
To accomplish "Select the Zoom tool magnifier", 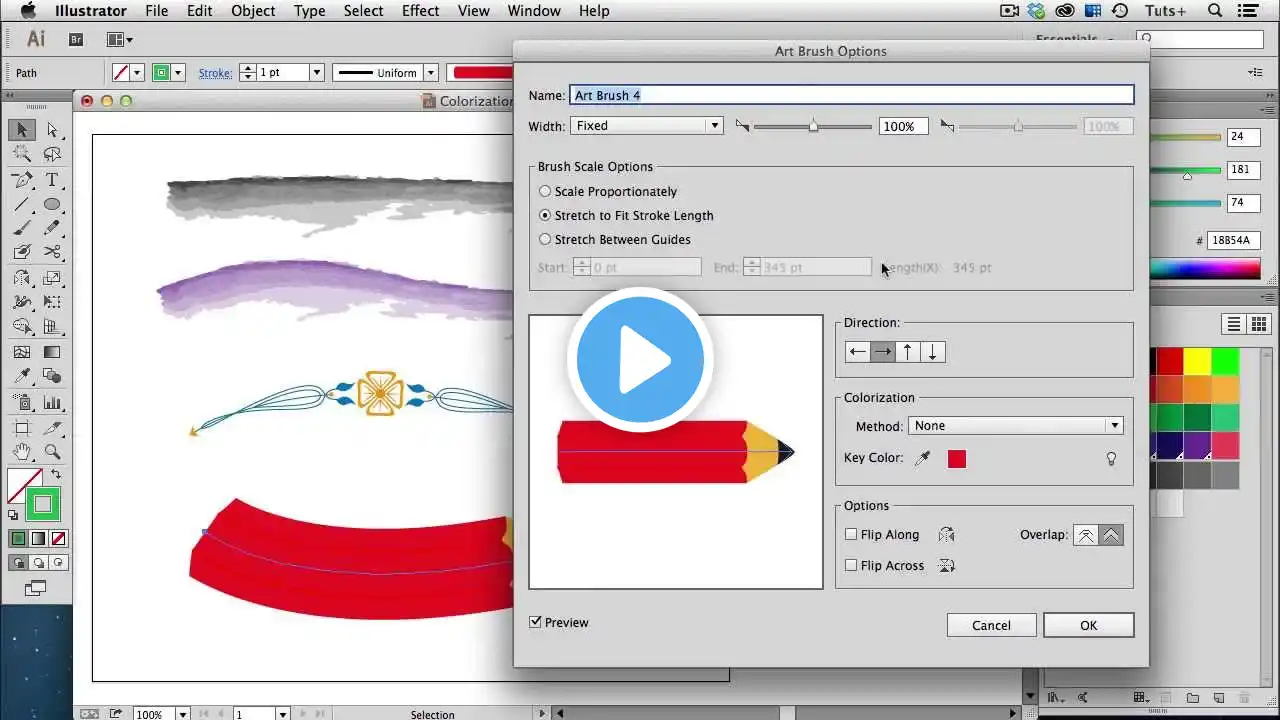I will [52, 452].
